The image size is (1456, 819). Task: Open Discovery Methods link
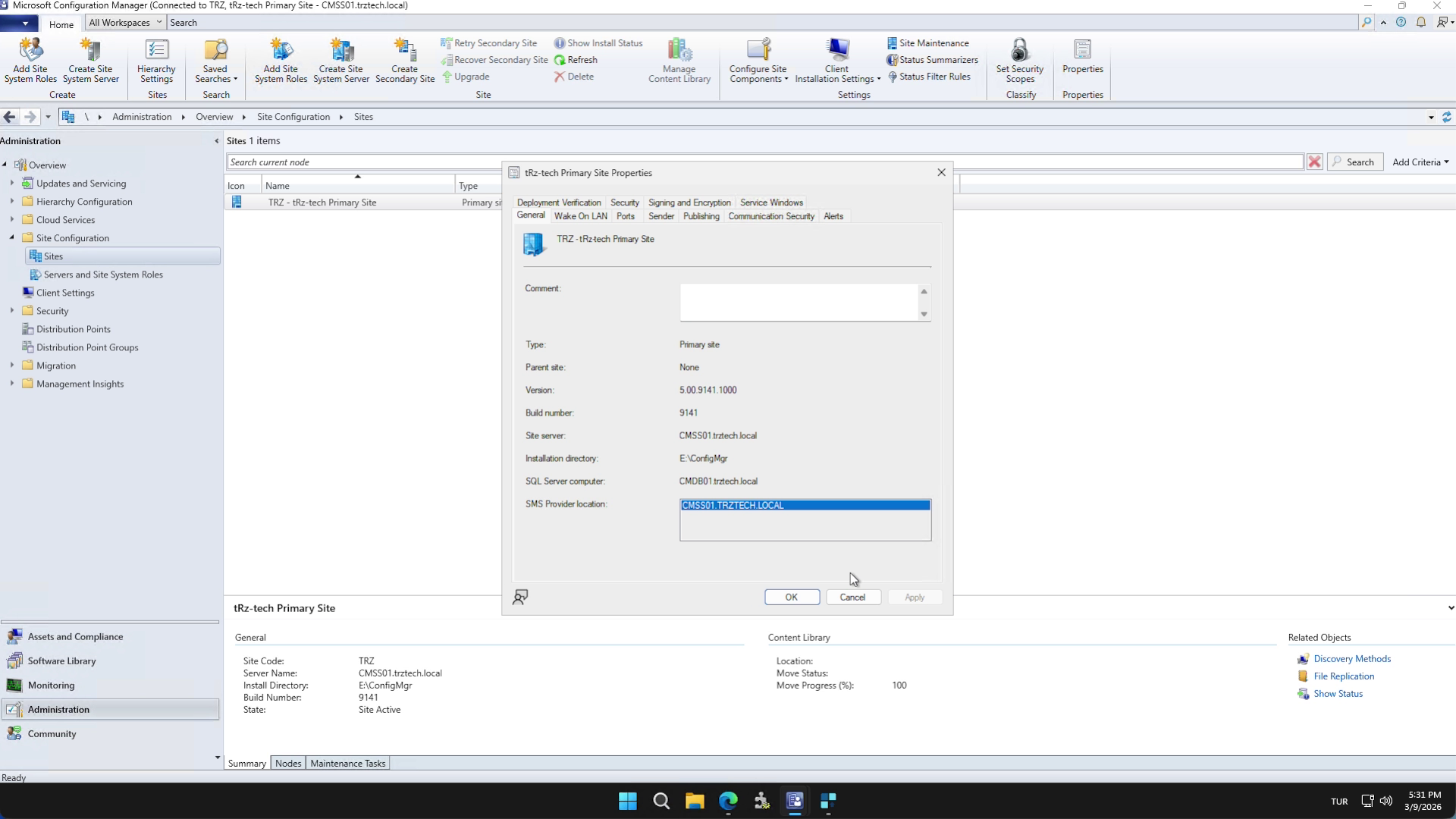[1352, 659]
